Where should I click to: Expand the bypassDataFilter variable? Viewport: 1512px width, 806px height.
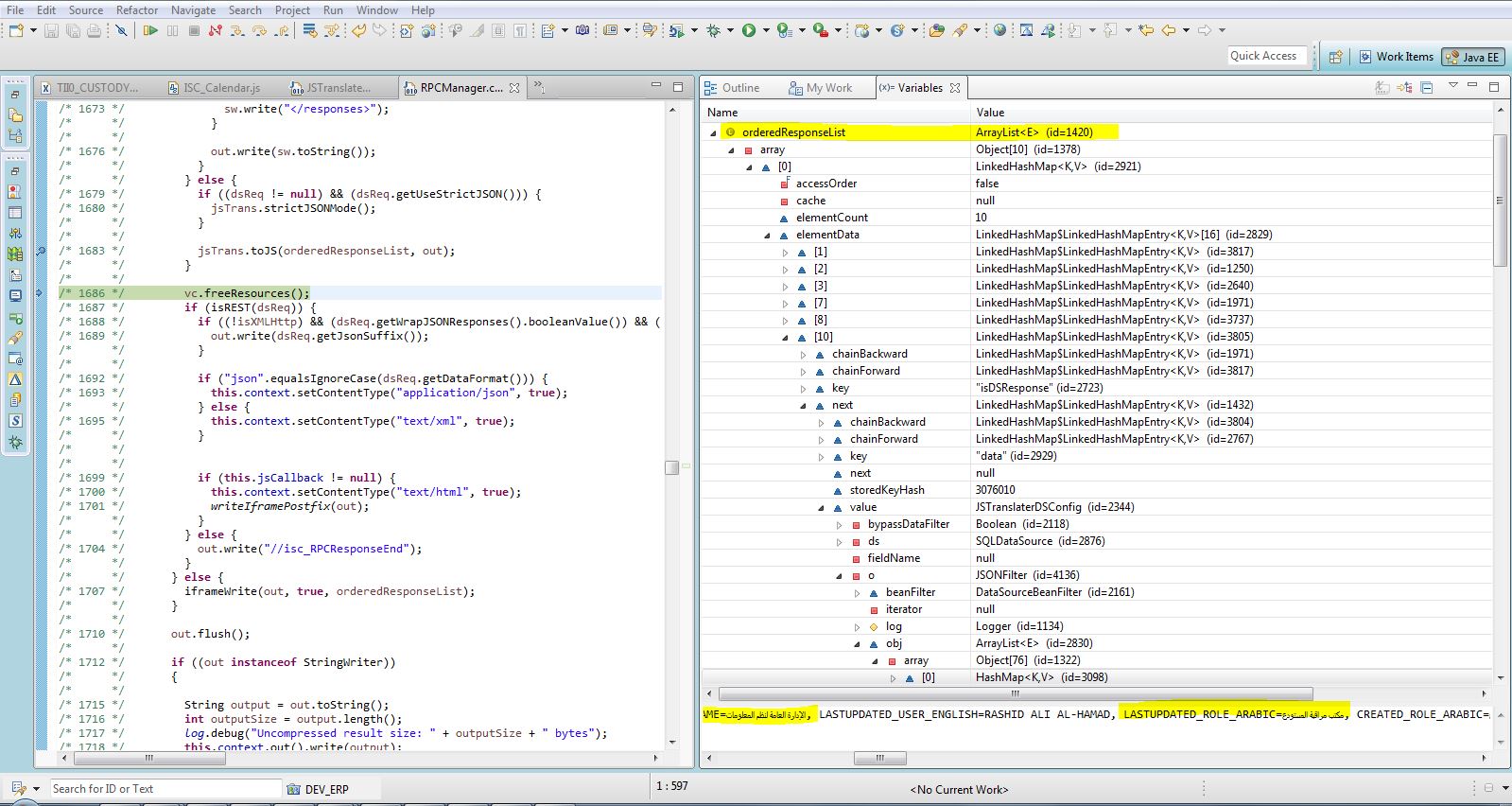[839, 524]
